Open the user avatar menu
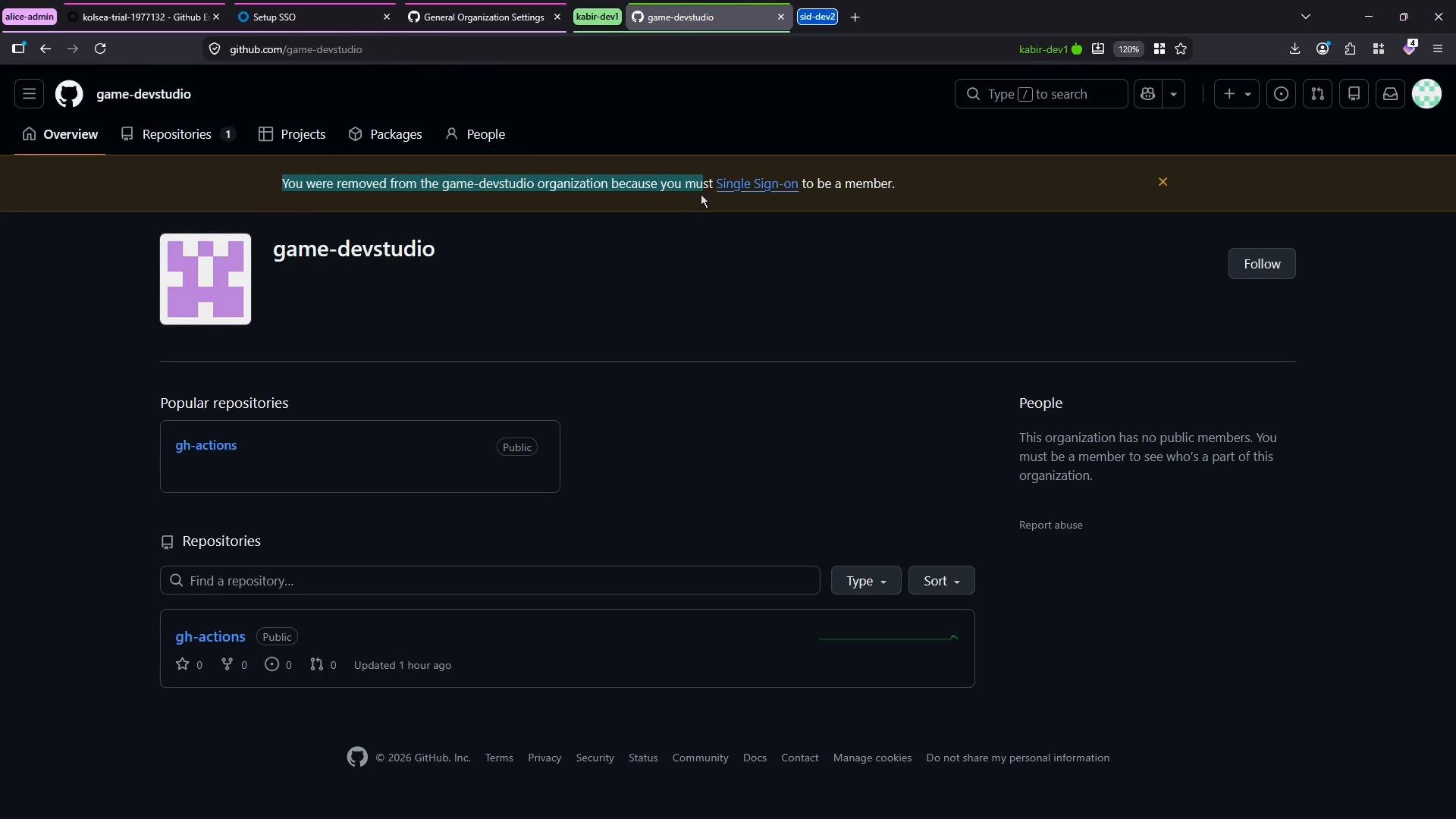 pos(1426,94)
